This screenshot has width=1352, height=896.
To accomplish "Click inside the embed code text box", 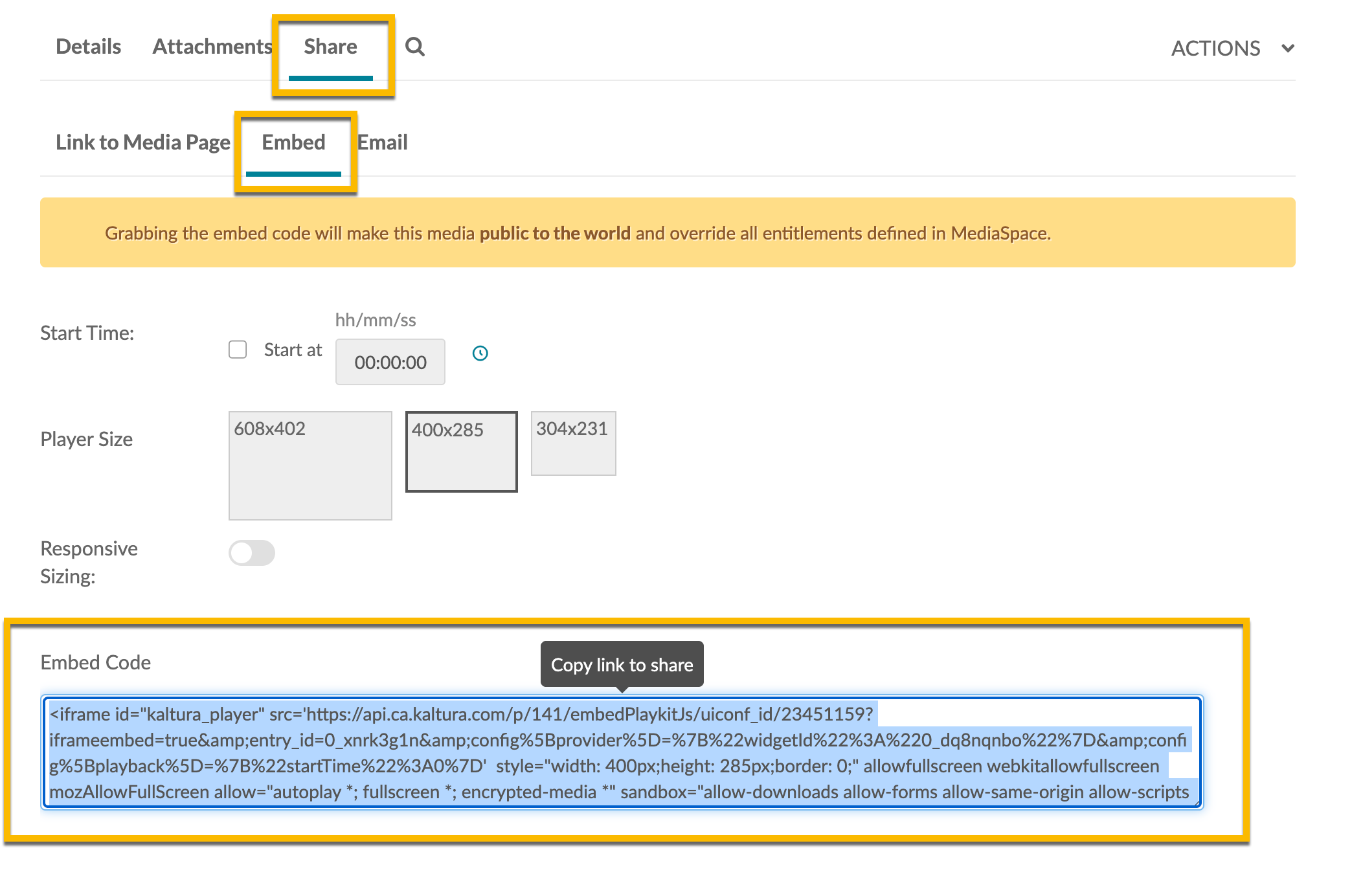I will (622, 752).
